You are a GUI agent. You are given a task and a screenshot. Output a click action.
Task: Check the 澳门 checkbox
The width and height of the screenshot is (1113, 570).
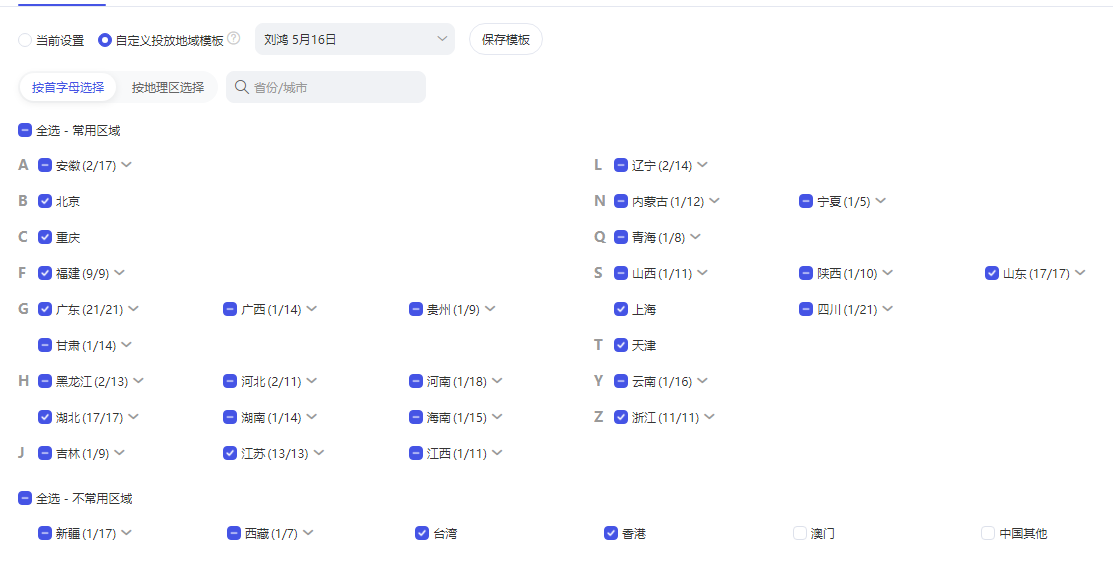coord(800,533)
